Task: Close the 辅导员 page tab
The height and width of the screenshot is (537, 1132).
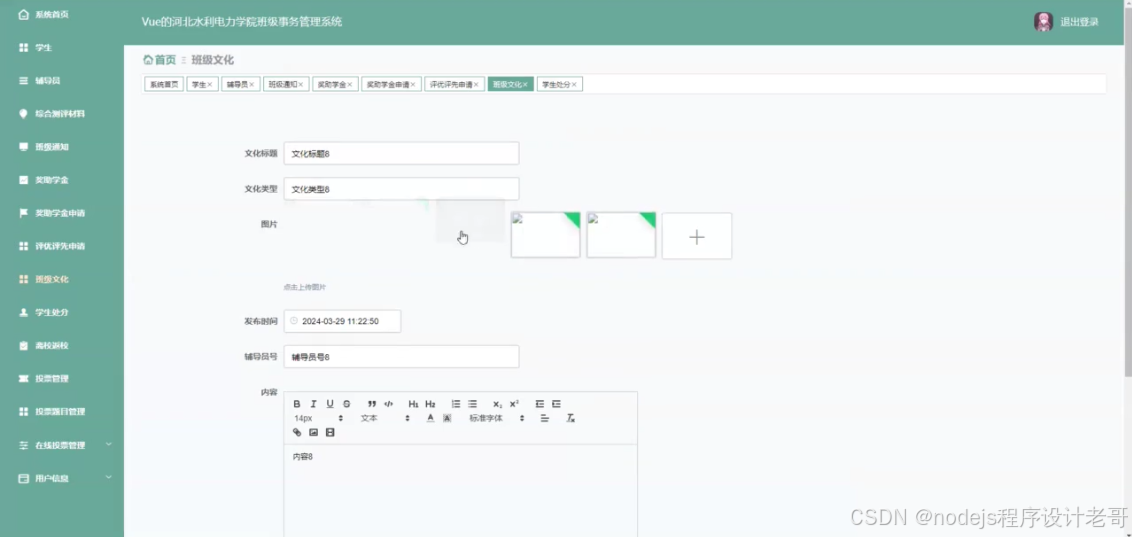Action: (x=252, y=85)
